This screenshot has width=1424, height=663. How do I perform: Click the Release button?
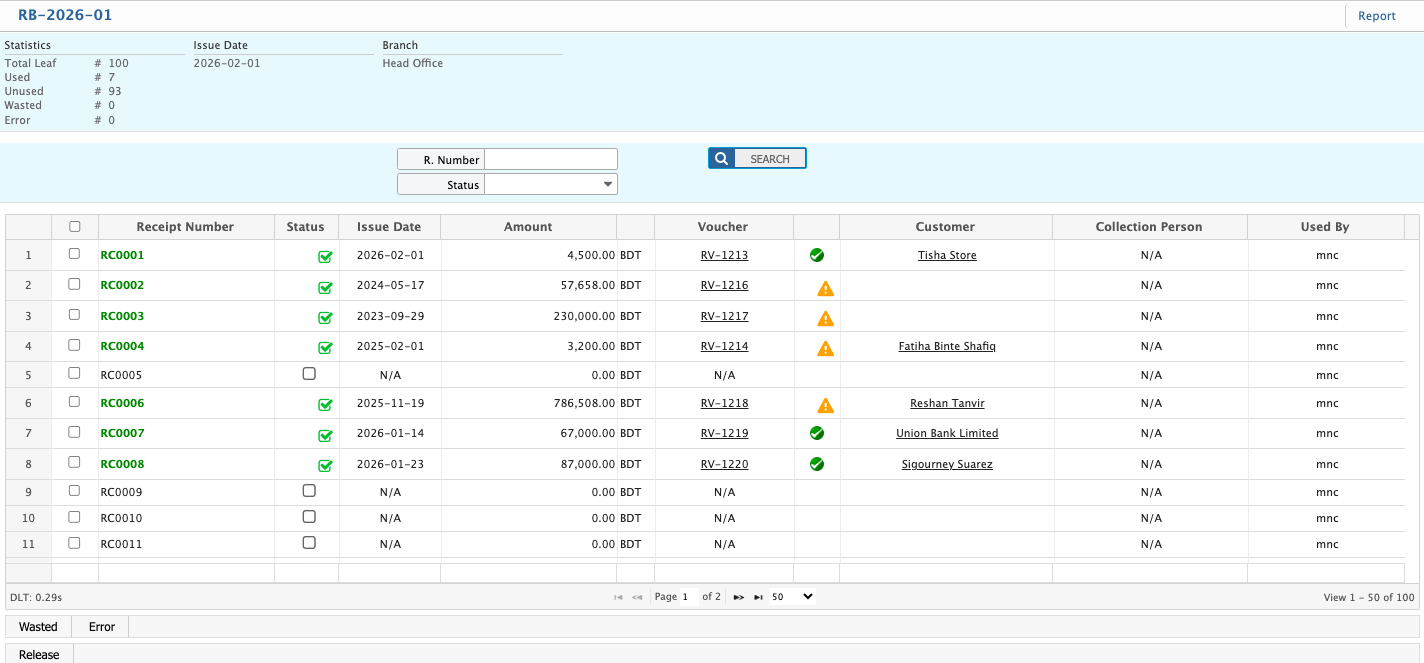pyautogui.click(x=39, y=655)
